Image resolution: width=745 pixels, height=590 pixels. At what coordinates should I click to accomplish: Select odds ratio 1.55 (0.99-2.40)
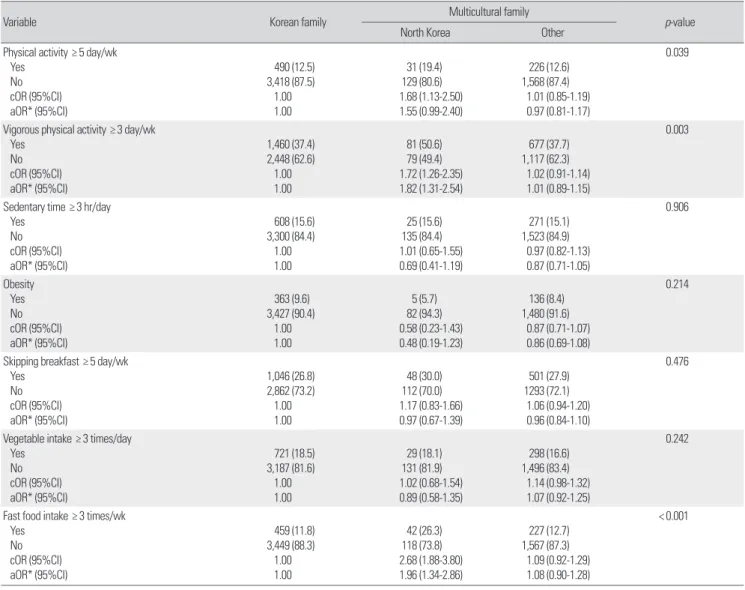(431, 111)
